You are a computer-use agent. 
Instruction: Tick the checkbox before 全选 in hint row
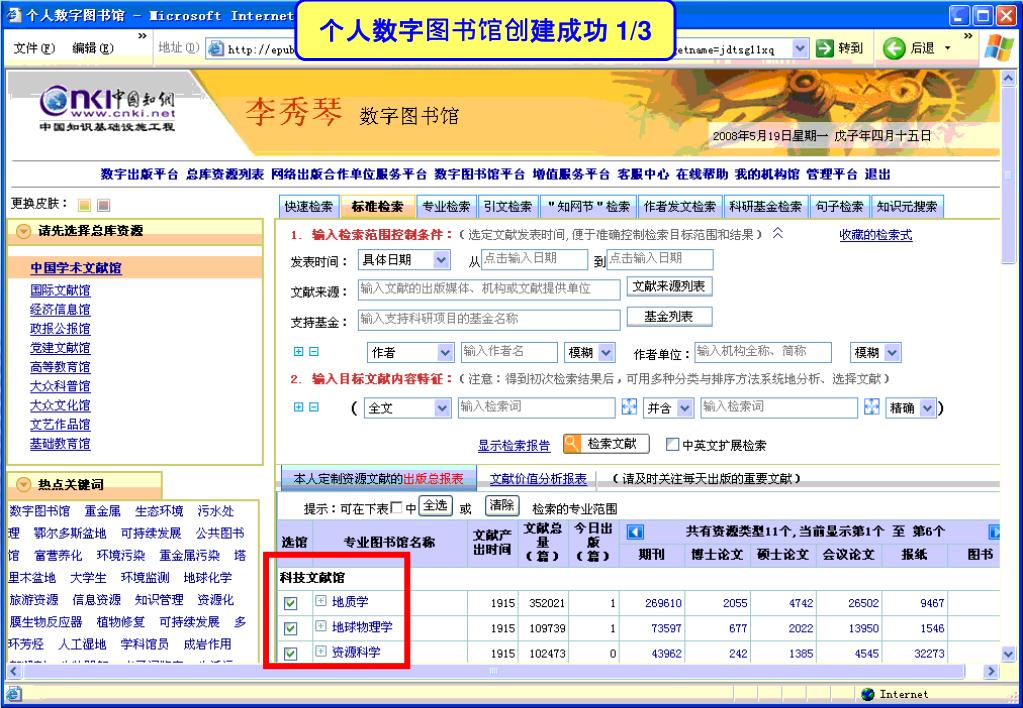(x=396, y=508)
